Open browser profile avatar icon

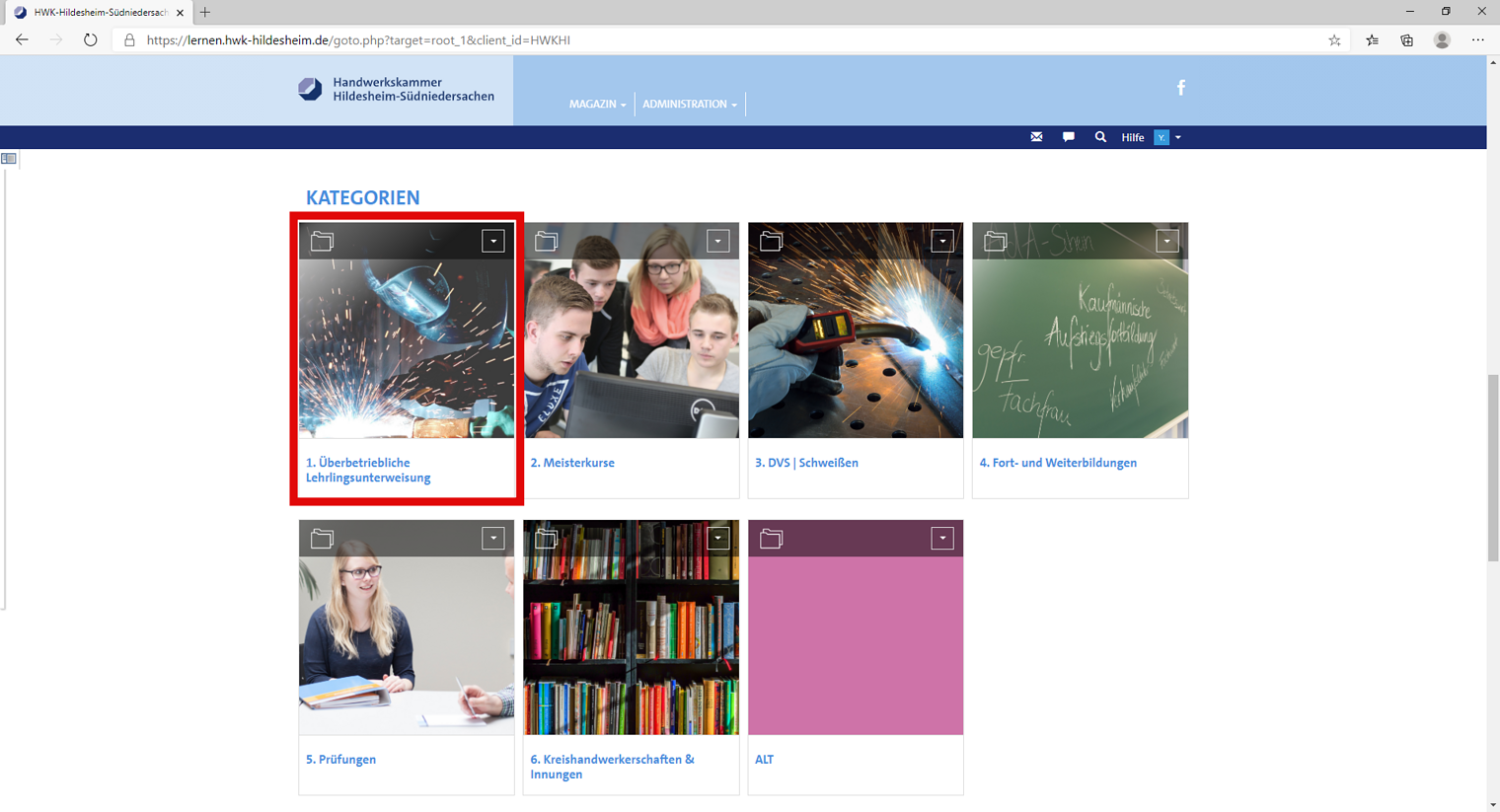coord(1442,40)
